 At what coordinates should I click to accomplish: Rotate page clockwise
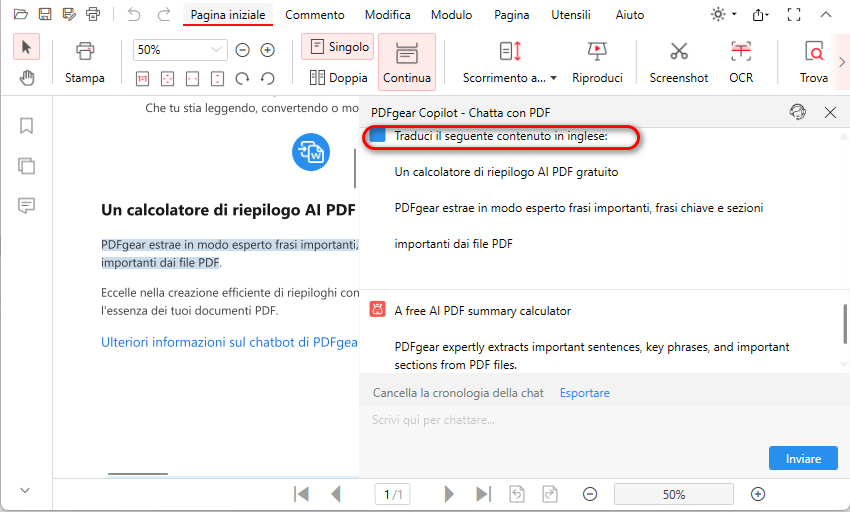tap(242, 79)
